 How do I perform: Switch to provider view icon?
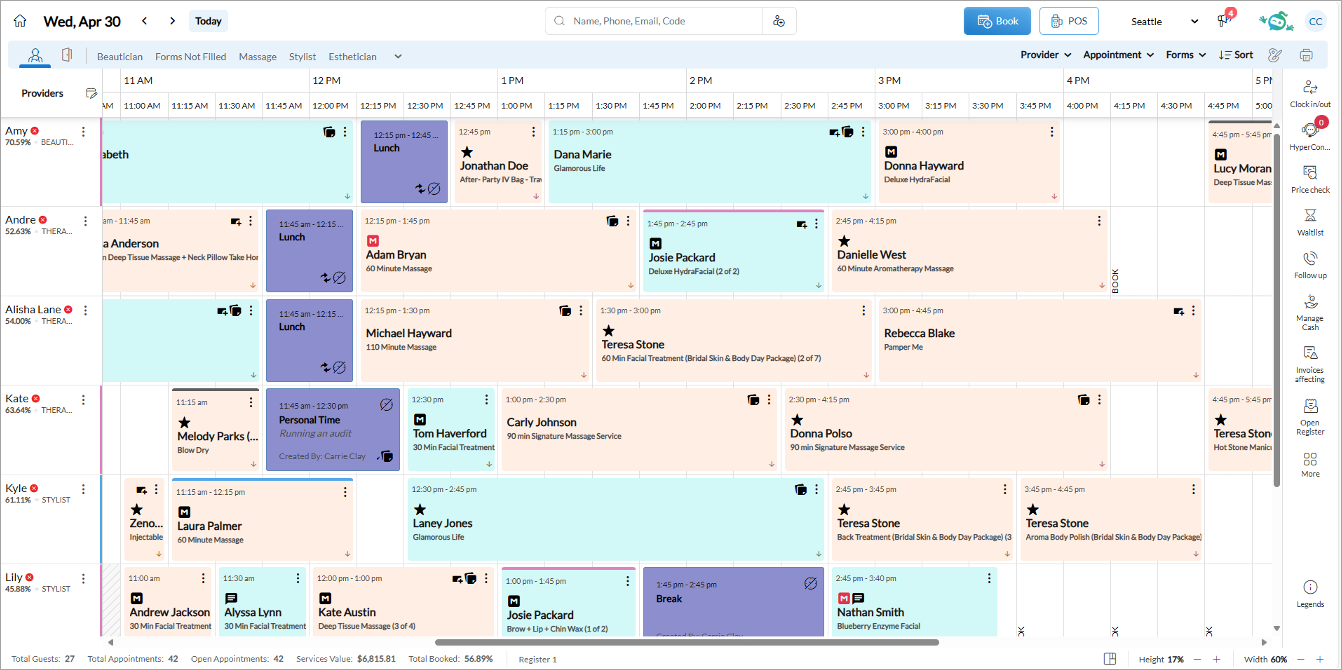pyautogui.click(x=36, y=56)
